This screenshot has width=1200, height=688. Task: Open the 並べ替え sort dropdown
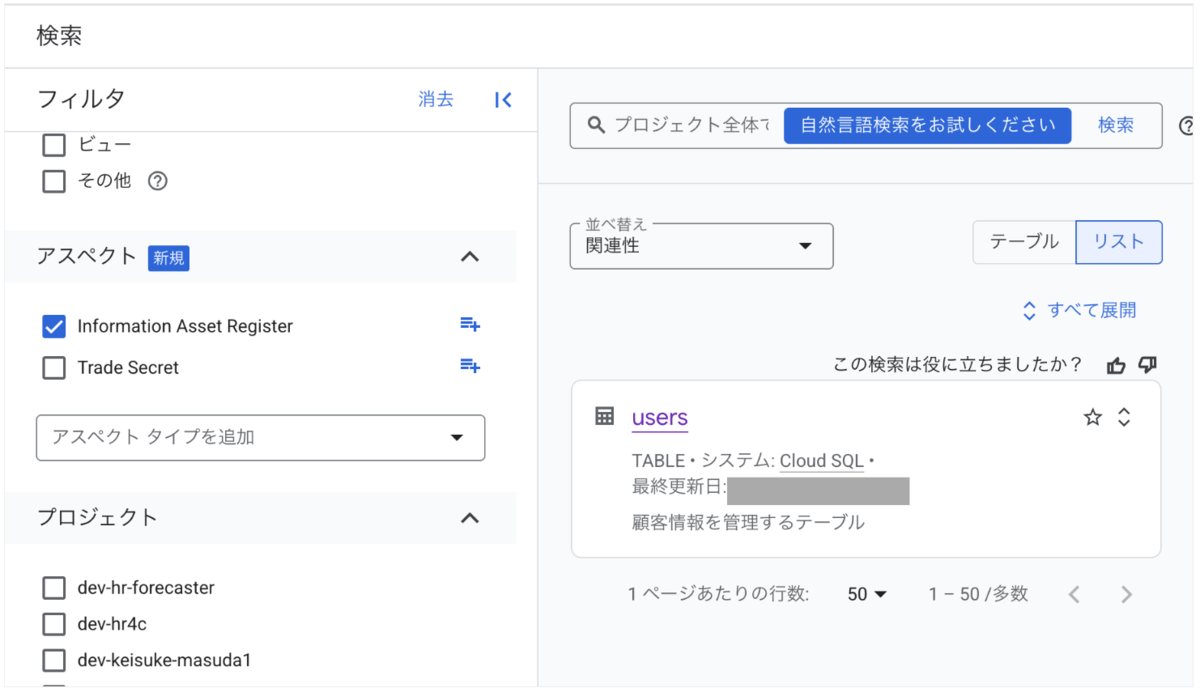700,246
